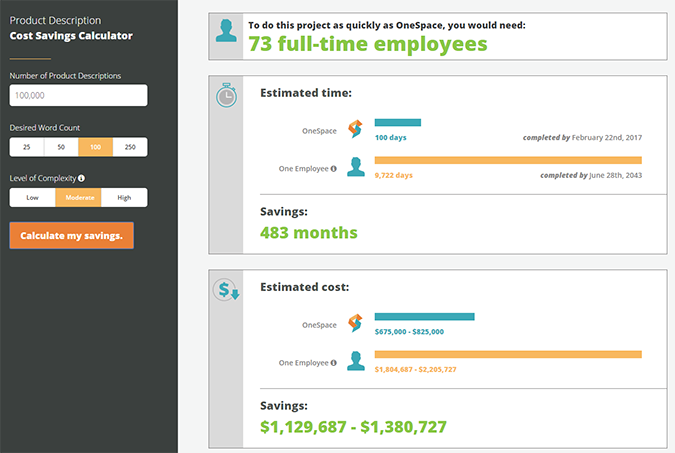
Task: Click the '483 months' savings value
Action: pyautogui.click(x=309, y=233)
